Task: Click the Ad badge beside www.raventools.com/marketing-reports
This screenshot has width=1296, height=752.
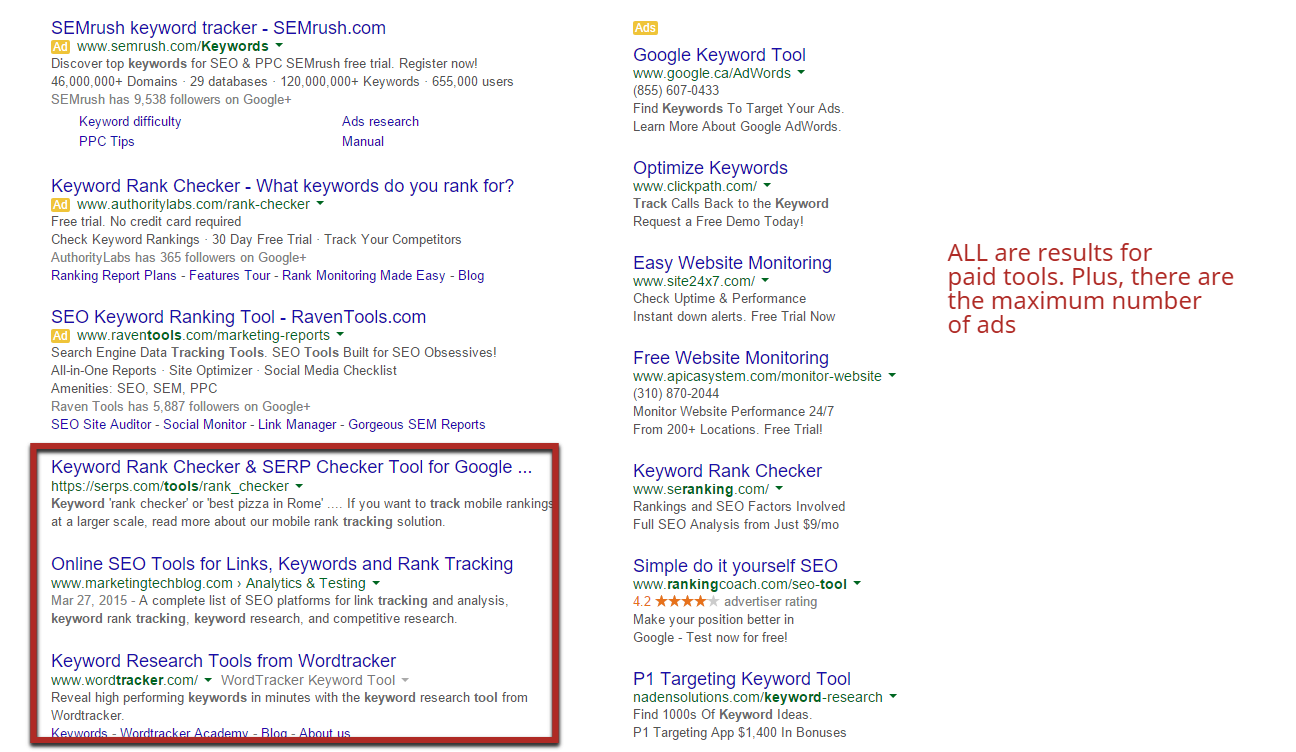Action: tap(60, 335)
